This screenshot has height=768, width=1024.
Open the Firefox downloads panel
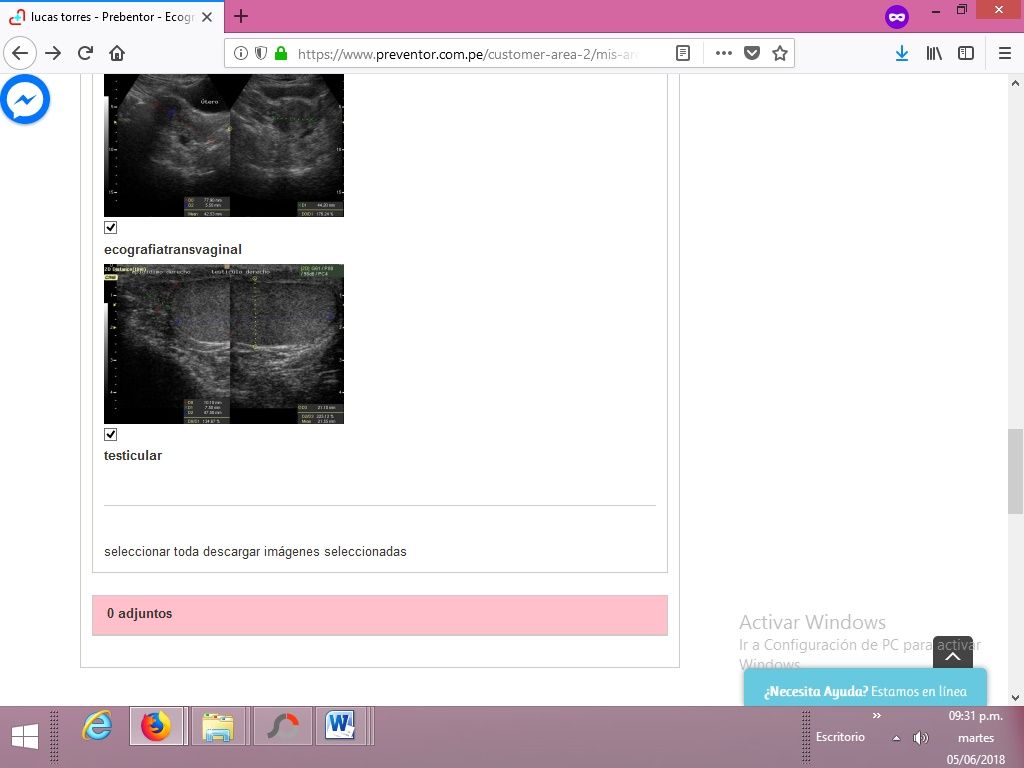pyautogui.click(x=902, y=54)
